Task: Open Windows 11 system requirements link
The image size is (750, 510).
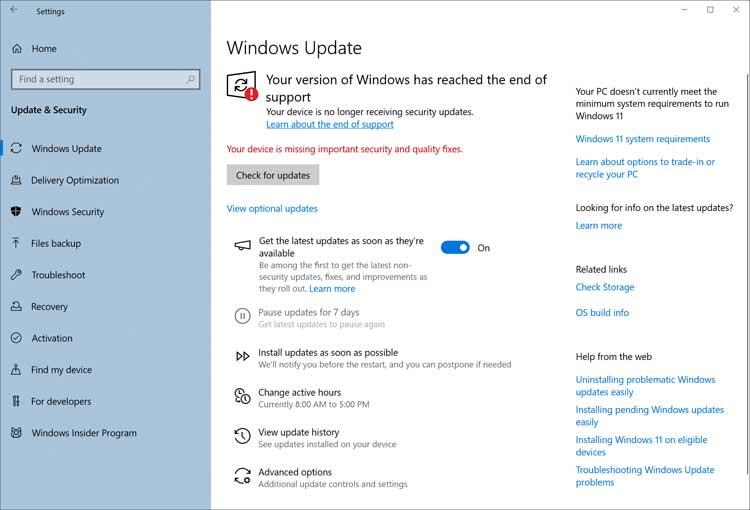Action: pos(642,139)
